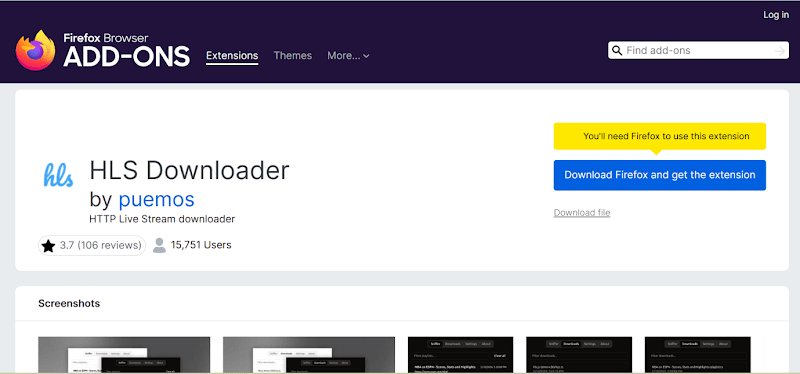Image resolution: width=800 pixels, height=374 pixels.
Task: Expand the More... dropdown menu
Action: click(x=348, y=56)
